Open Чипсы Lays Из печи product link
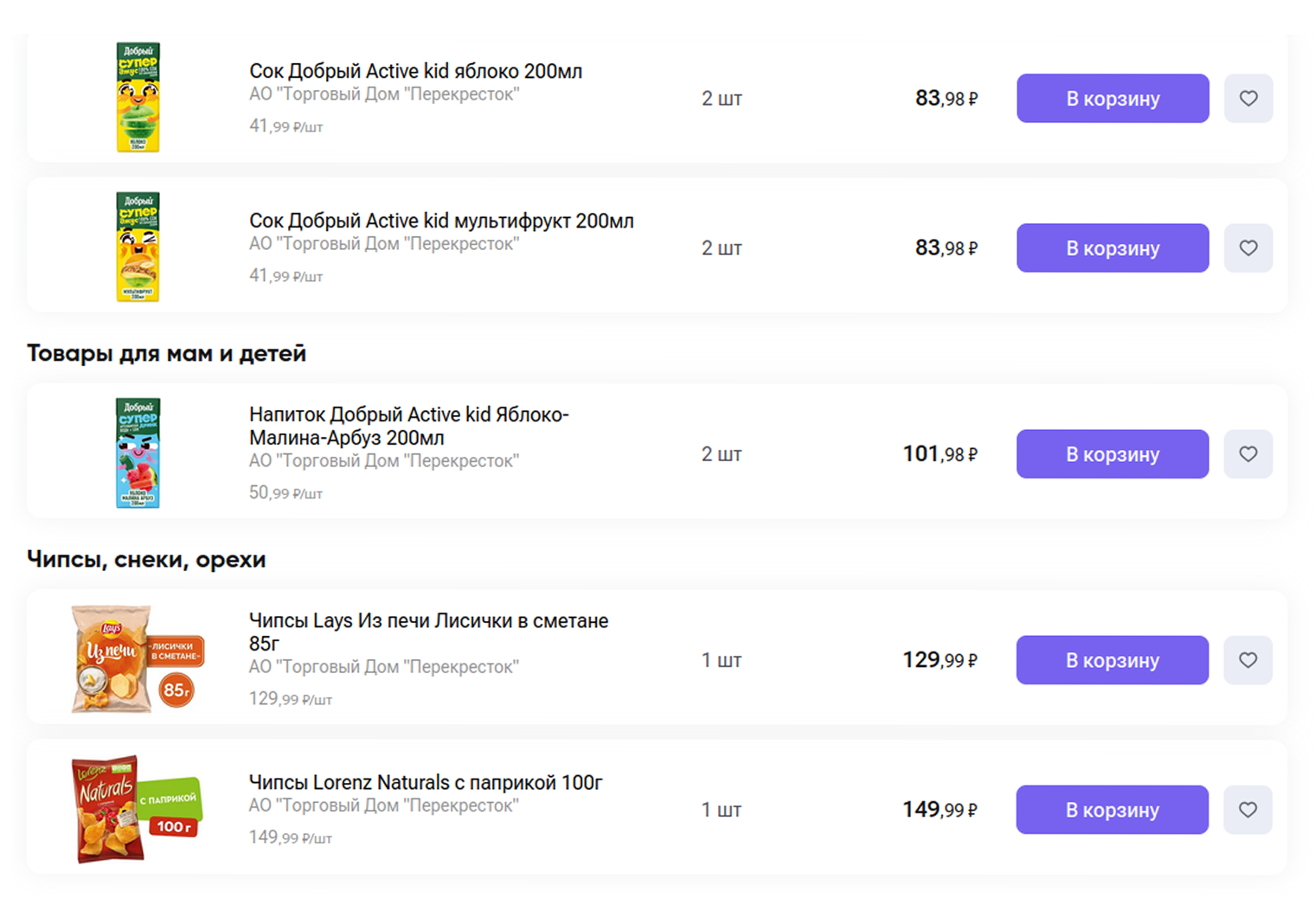This screenshot has height=924, width=1315. [x=428, y=632]
